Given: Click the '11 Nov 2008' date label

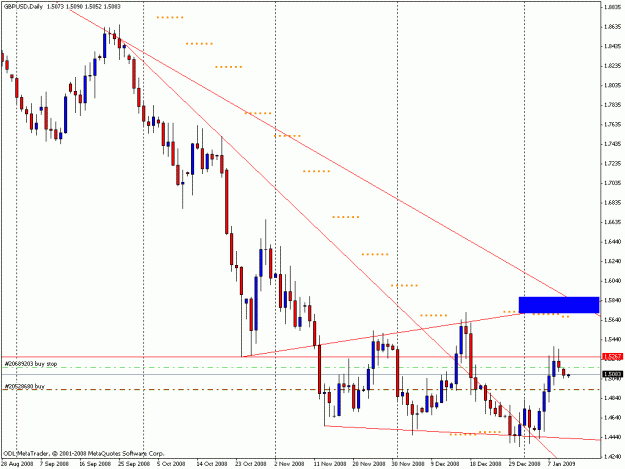Looking at the screenshot, I should pos(329,464).
